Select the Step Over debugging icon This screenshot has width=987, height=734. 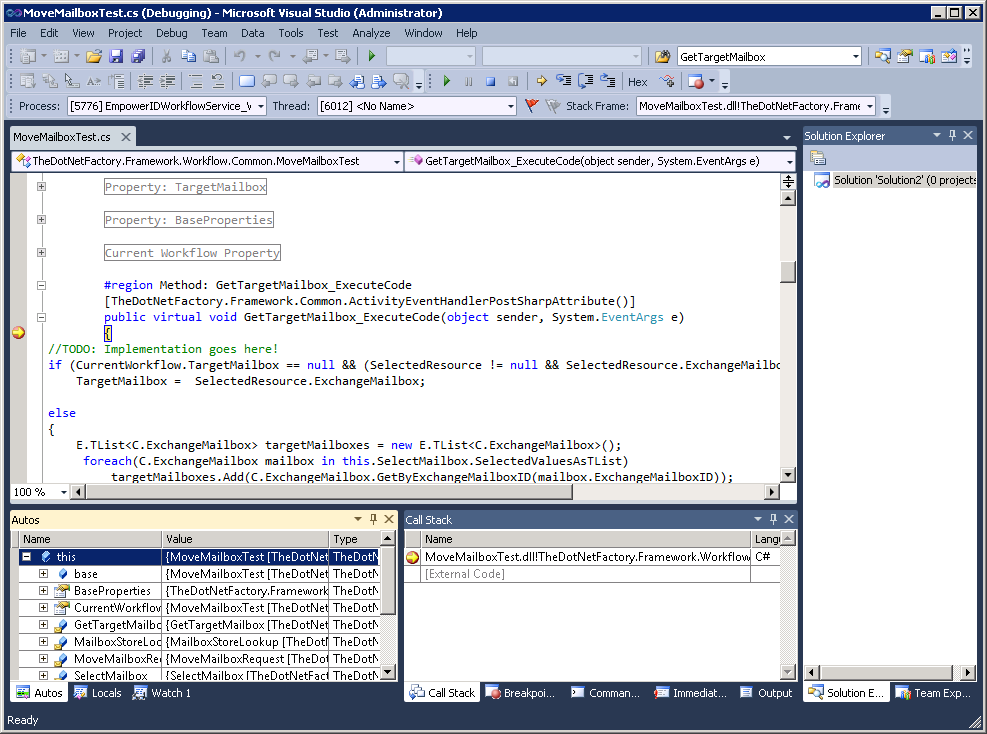[x=585, y=81]
